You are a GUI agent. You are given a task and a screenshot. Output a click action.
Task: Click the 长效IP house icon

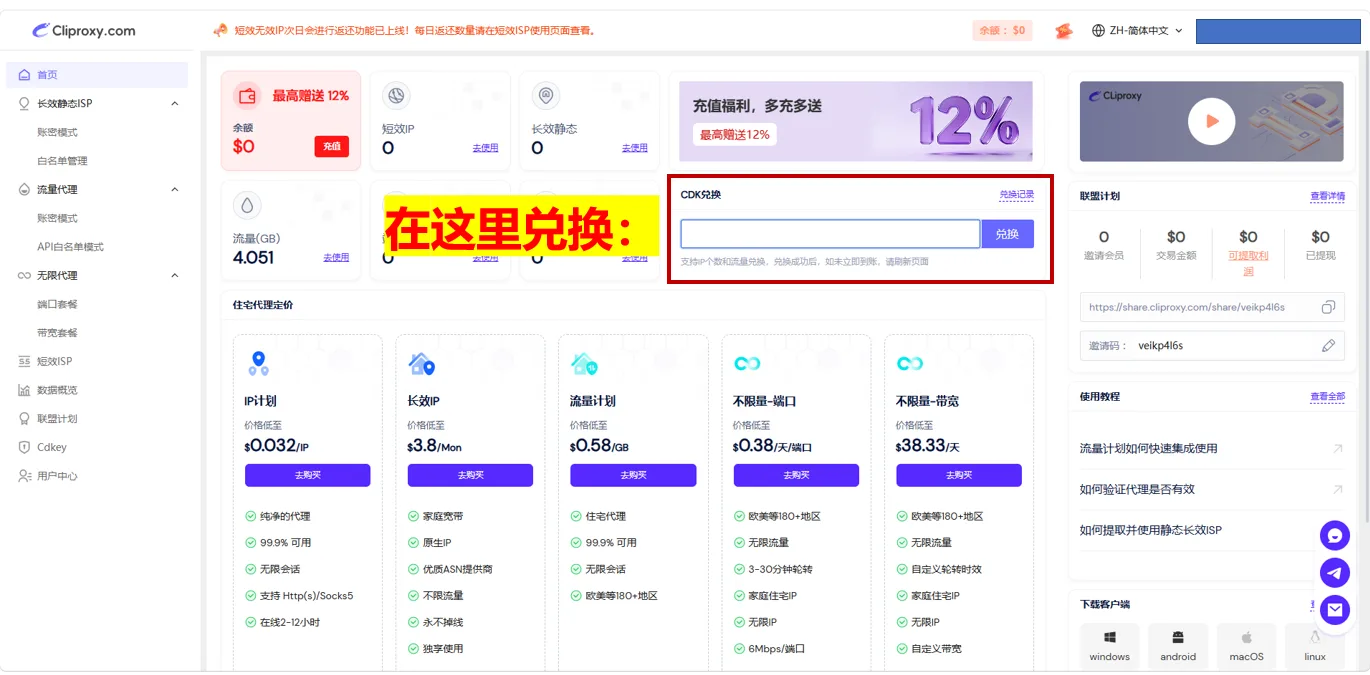tap(422, 364)
